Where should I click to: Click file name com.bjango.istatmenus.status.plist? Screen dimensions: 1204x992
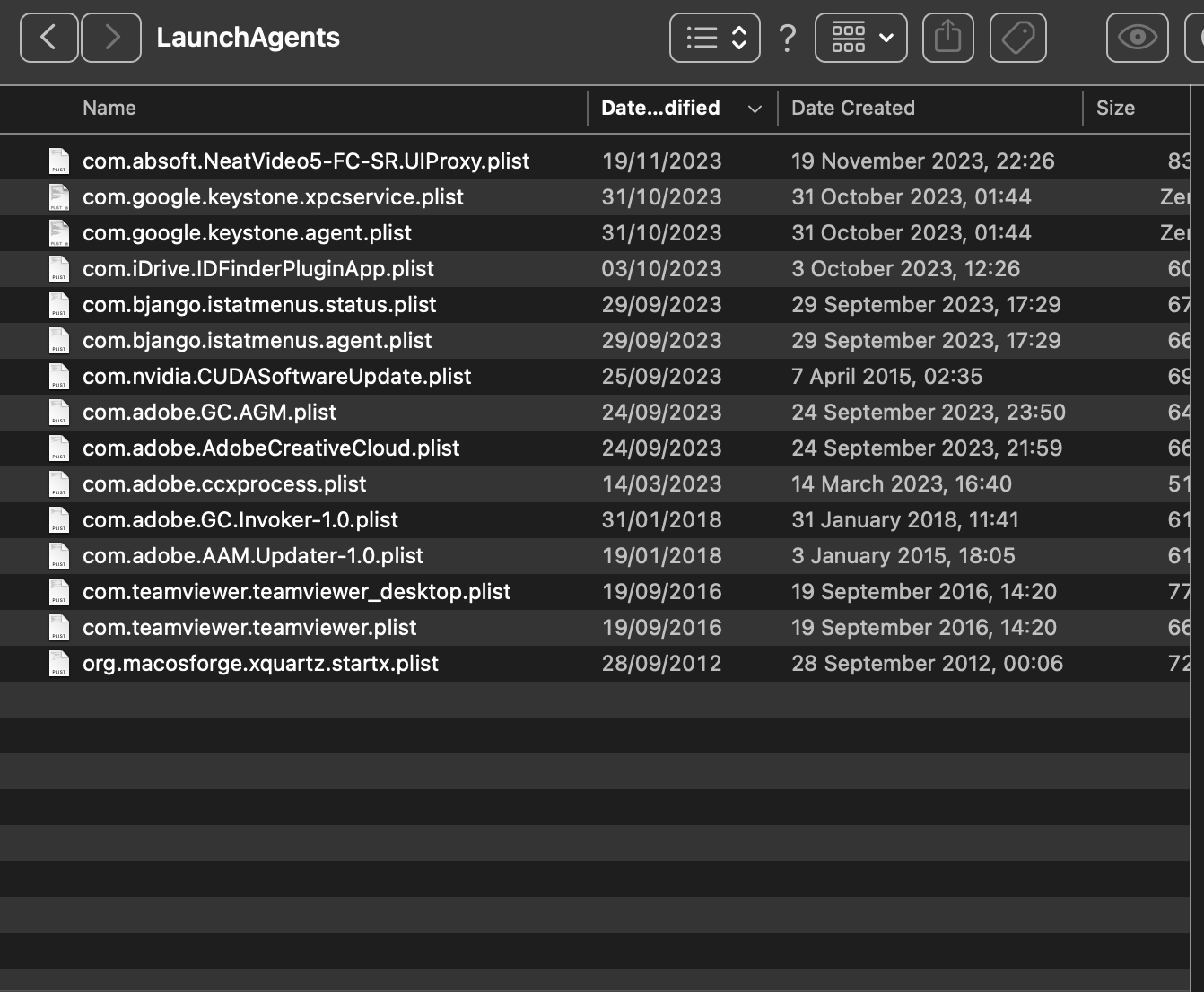tap(259, 305)
